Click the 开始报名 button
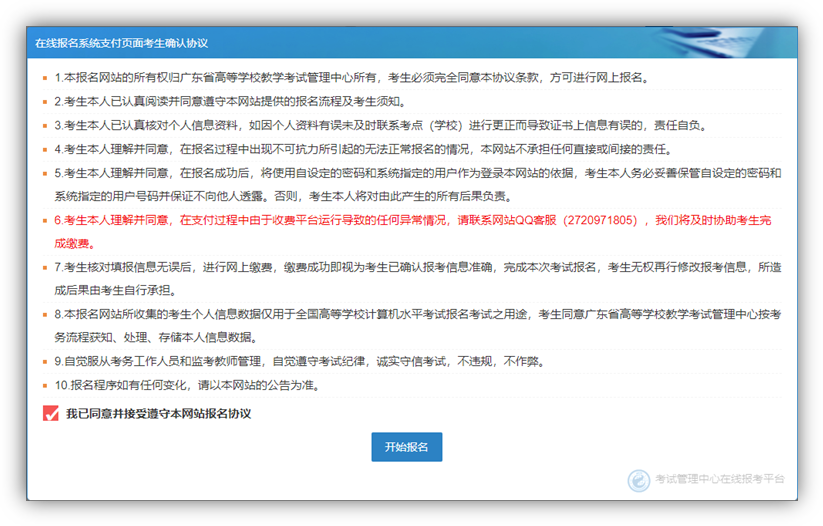Image resolution: width=823 pixels, height=526 pixels. click(x=406, y=447)
